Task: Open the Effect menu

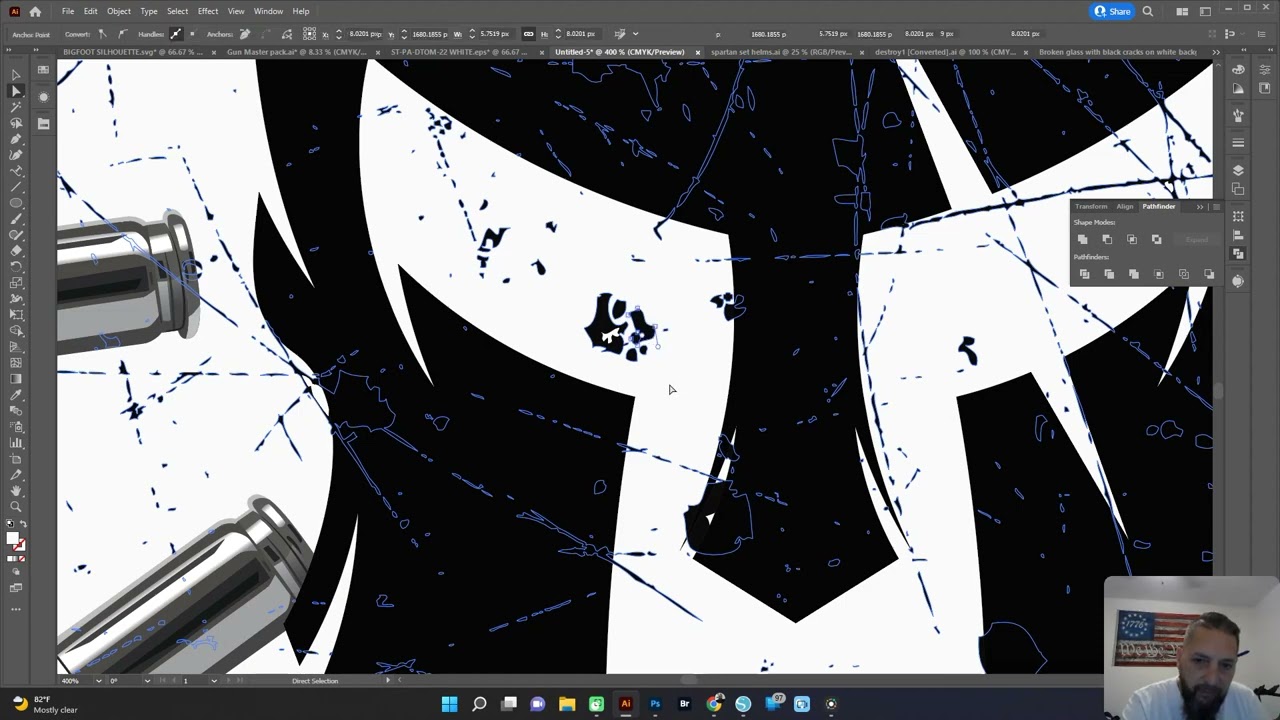Action: [x=208, y=11]
